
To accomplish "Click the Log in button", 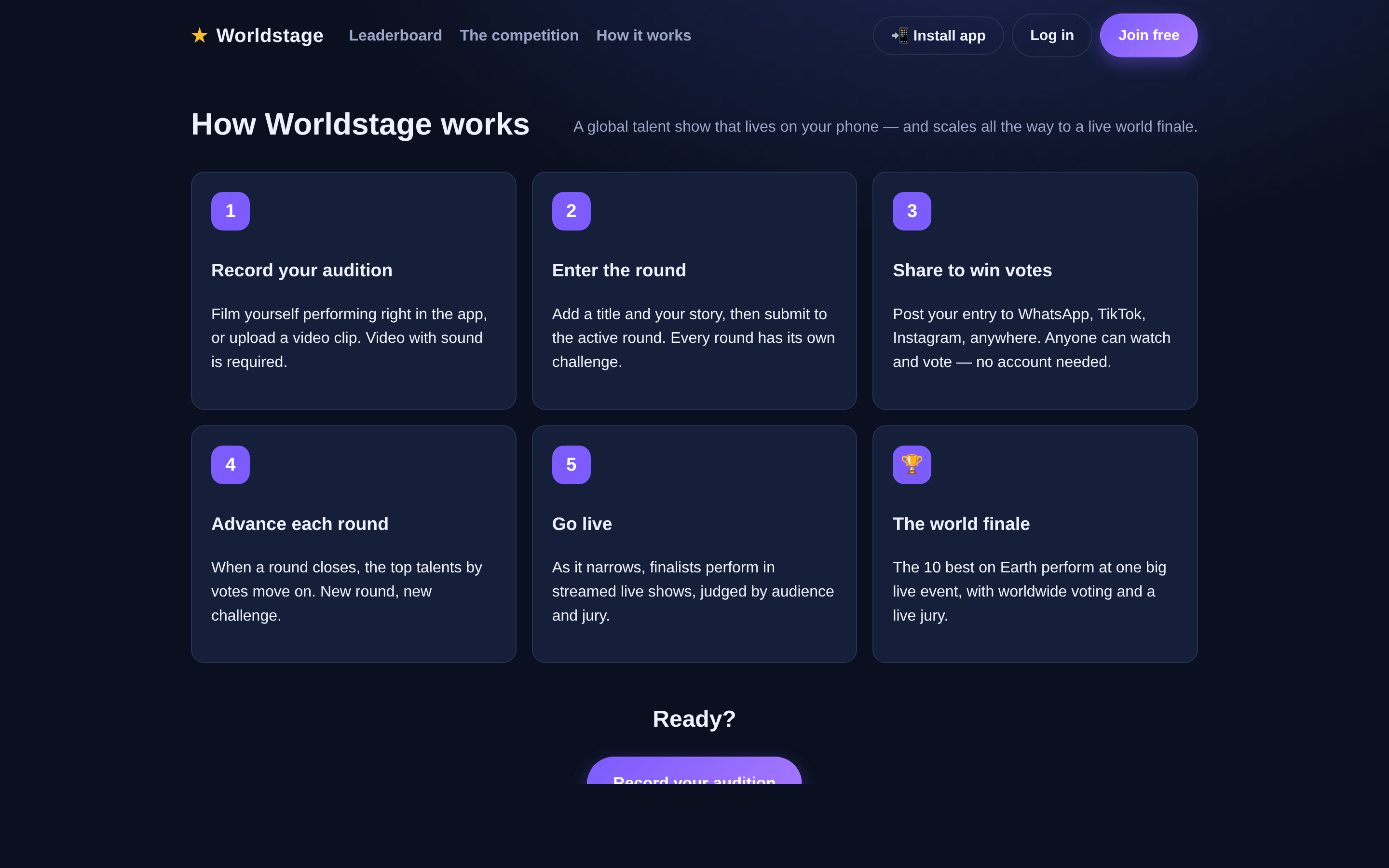I will click(1051, 36).
